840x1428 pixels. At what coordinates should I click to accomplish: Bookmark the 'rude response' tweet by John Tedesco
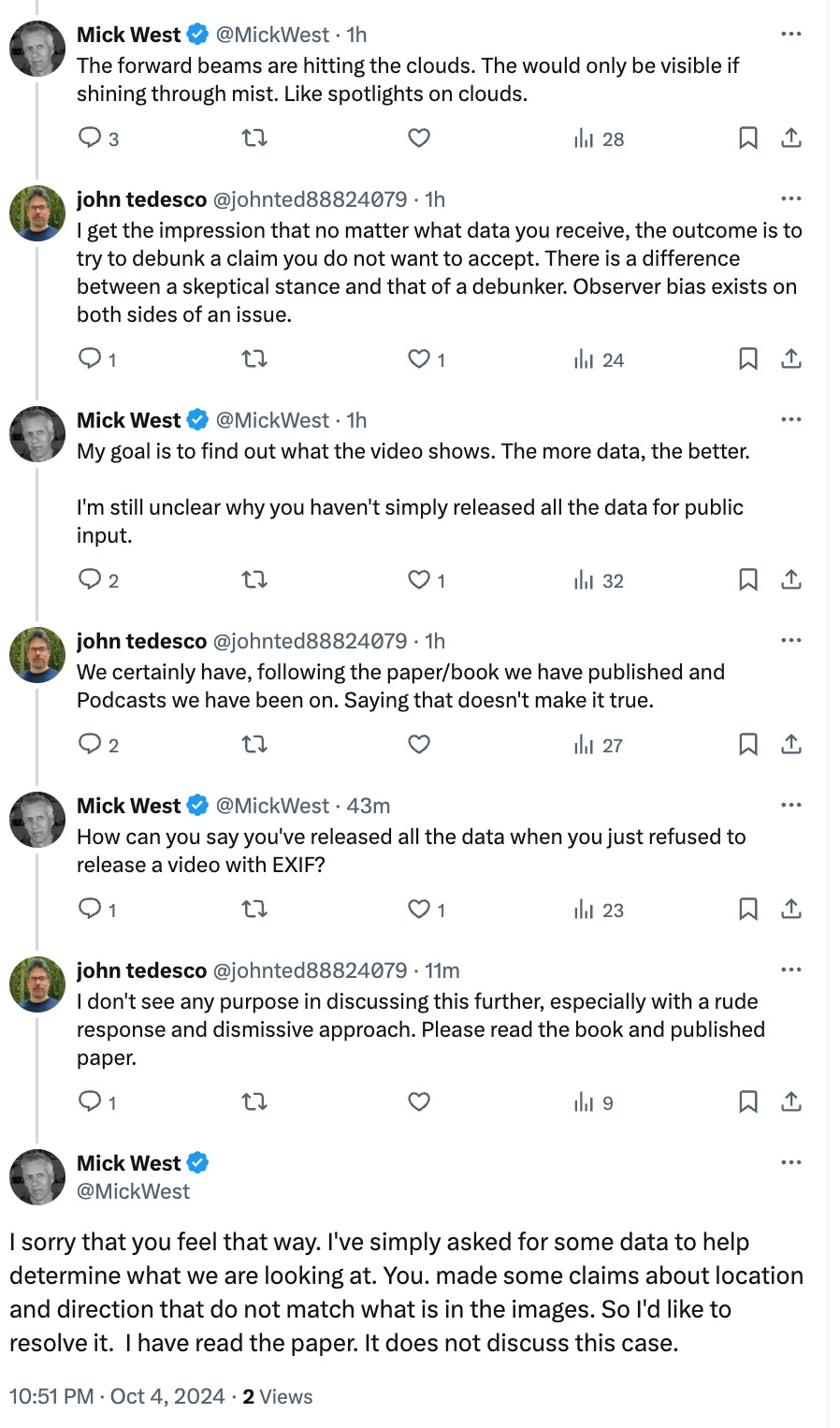click(x=747, y=1102)
